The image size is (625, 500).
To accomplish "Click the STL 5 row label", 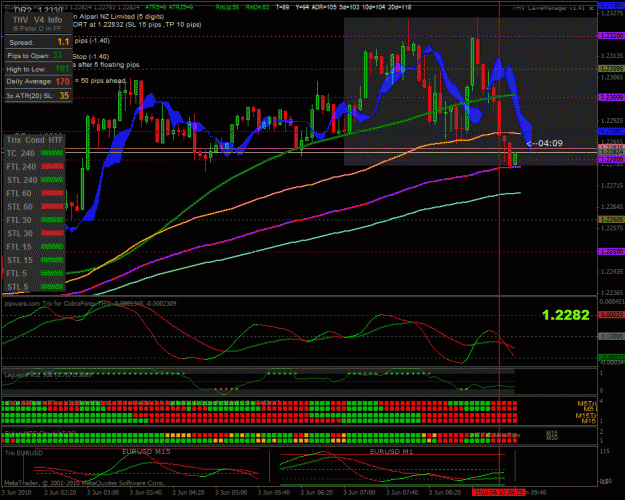I will 18,287.
